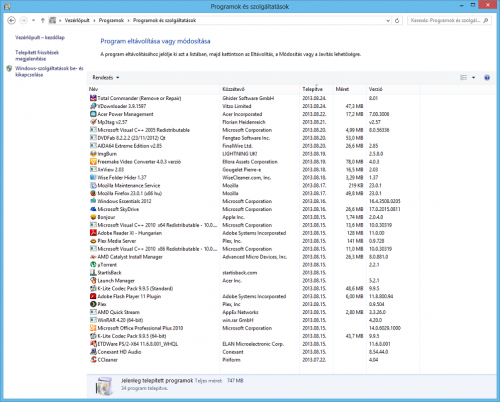
Task: Click the Conexant HD Audio icon
Action: [x=93, y=352]
